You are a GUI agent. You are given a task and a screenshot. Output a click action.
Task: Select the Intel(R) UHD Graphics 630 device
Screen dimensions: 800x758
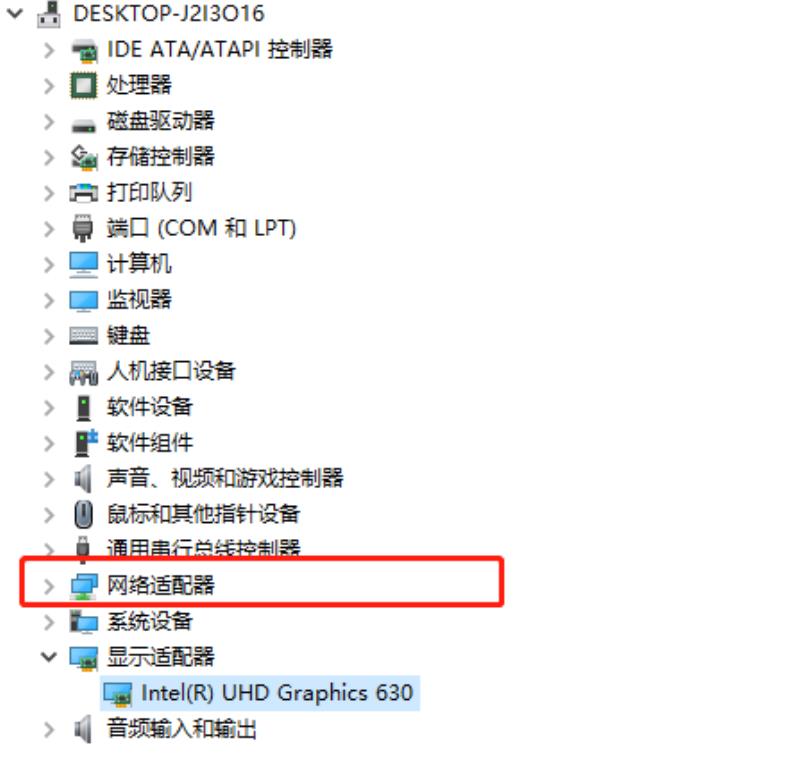click(x=260, y=693)
